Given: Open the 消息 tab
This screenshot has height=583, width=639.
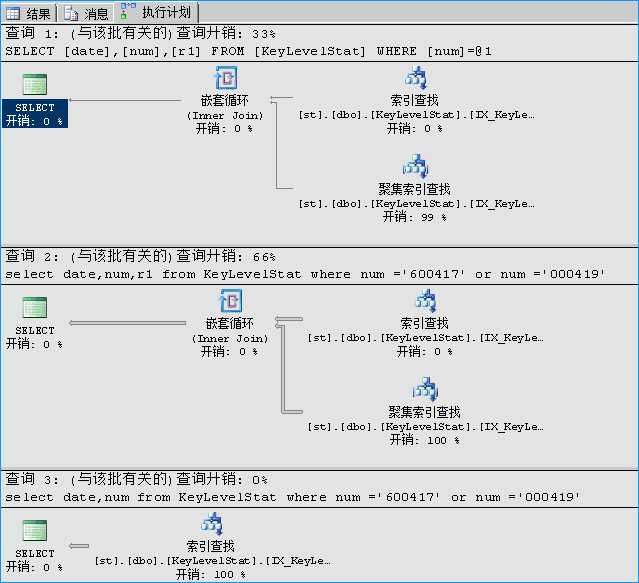Looking at the screenshot, I should coord(86,13).
